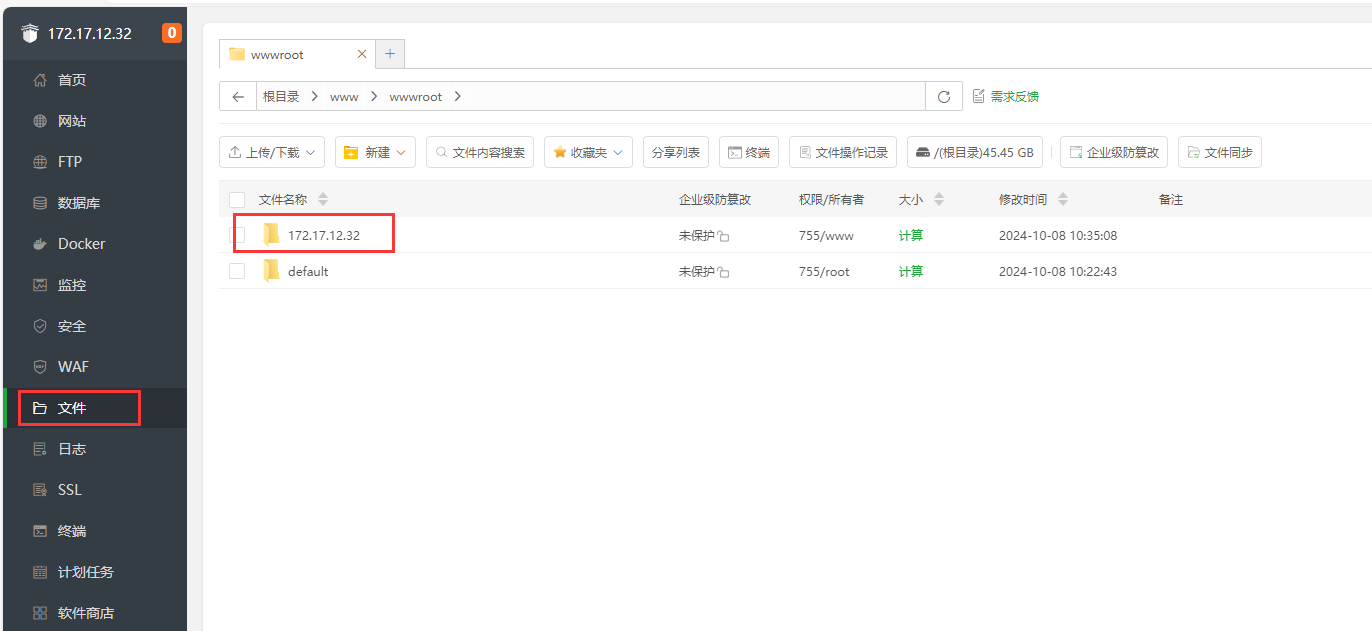
Task: Toggle the select-all checkbox in header
Action: pyautogui.click(x=237, y=200)
